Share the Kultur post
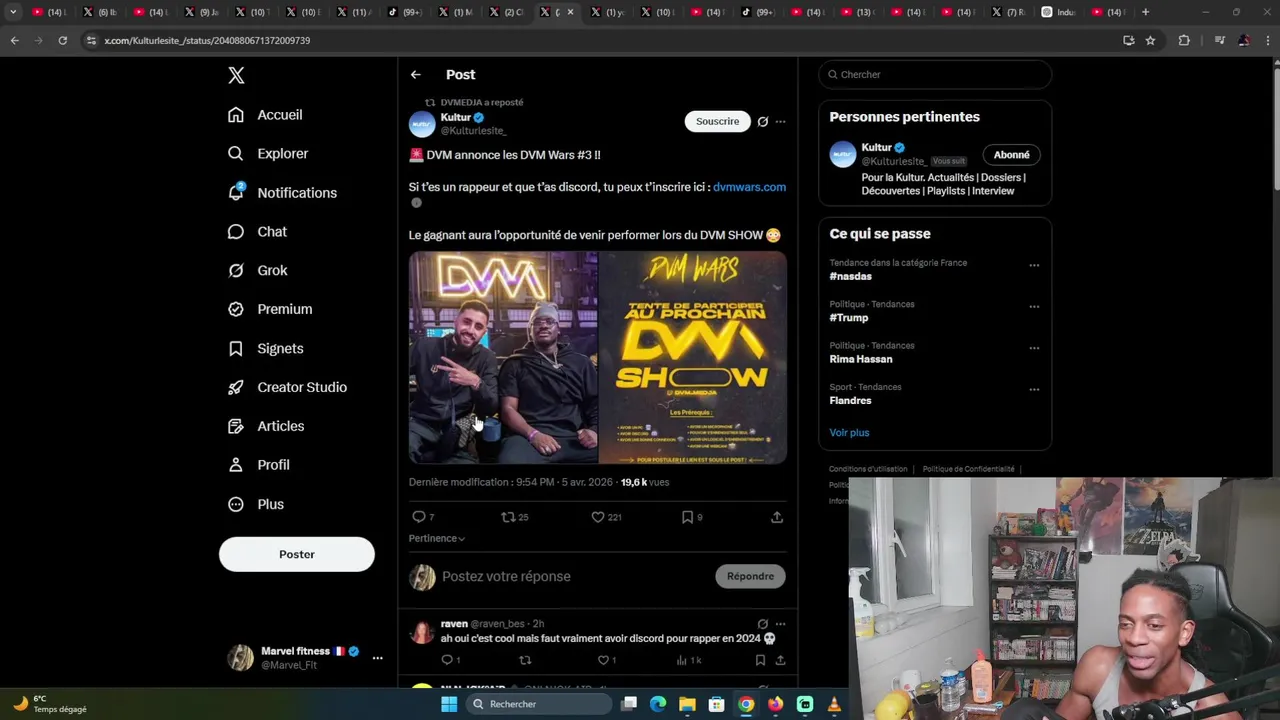1280x720 pixels. pos(777,517)
